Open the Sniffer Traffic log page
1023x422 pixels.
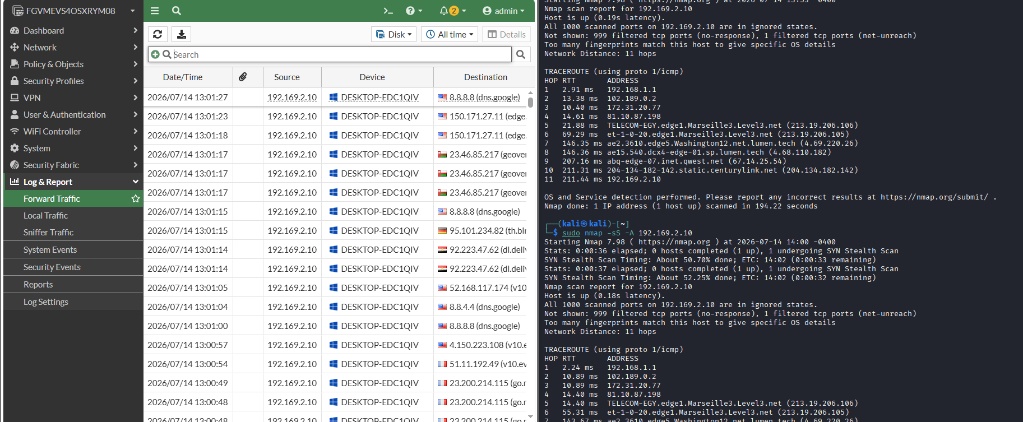coord(48,232)
